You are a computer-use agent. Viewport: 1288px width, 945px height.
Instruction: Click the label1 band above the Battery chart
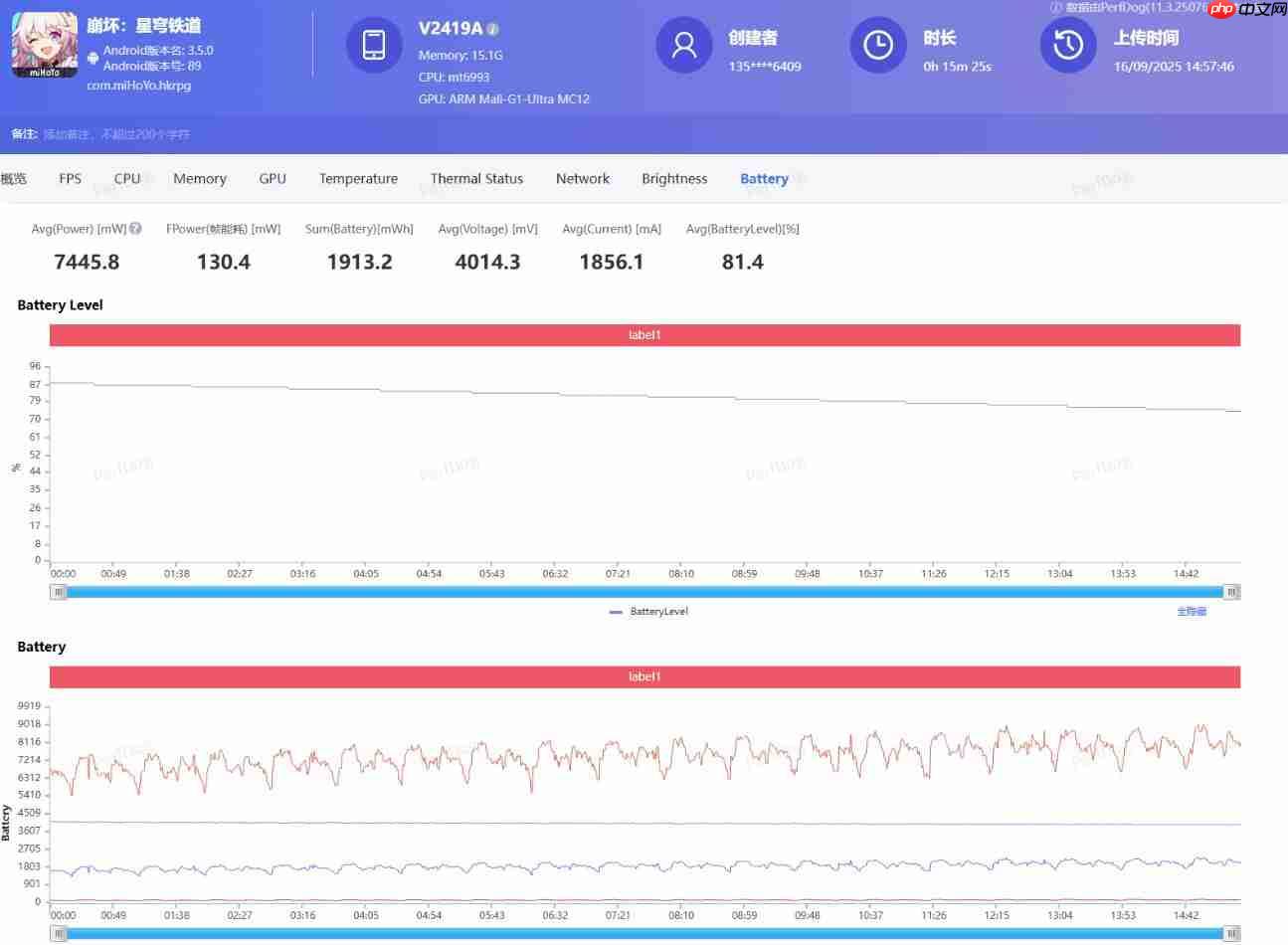(x=644, y=676)
